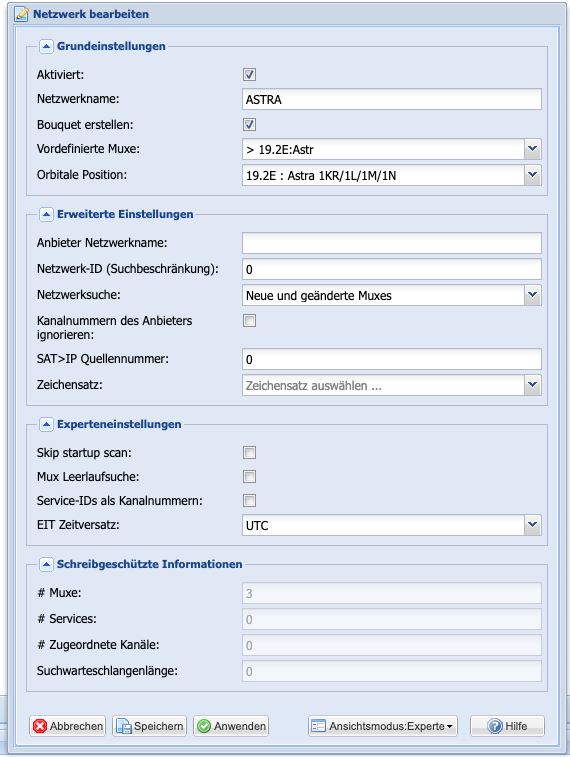The width and height of the screenshot is (570, 757).
Task: Click the Netzwerkname field containing ASTRA
Action: (392, 99)
